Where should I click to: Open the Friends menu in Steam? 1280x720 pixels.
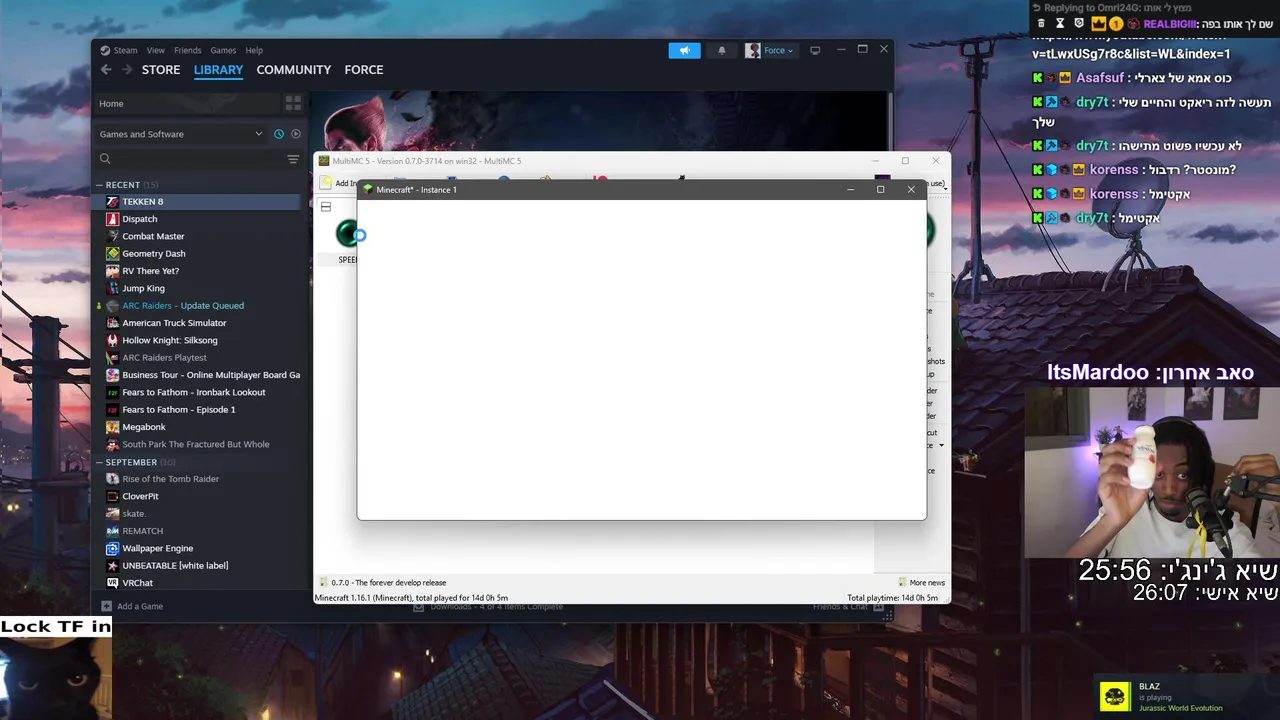188,50
